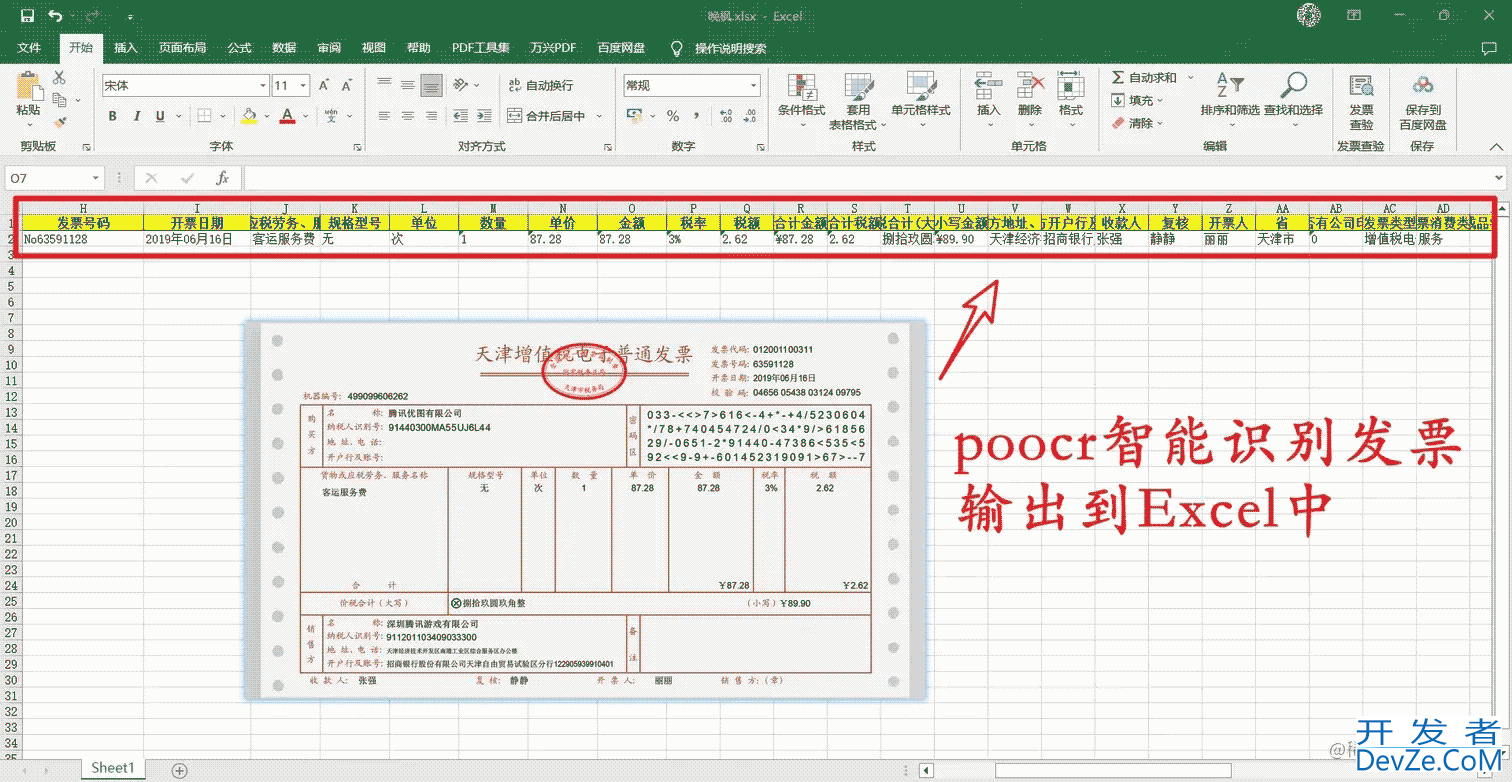Expand the Merge & Center (合并后居中) dropdown arrow
Image resolution: width=1512 pixels, height=782 pixels.
click(x=599, y=116)
